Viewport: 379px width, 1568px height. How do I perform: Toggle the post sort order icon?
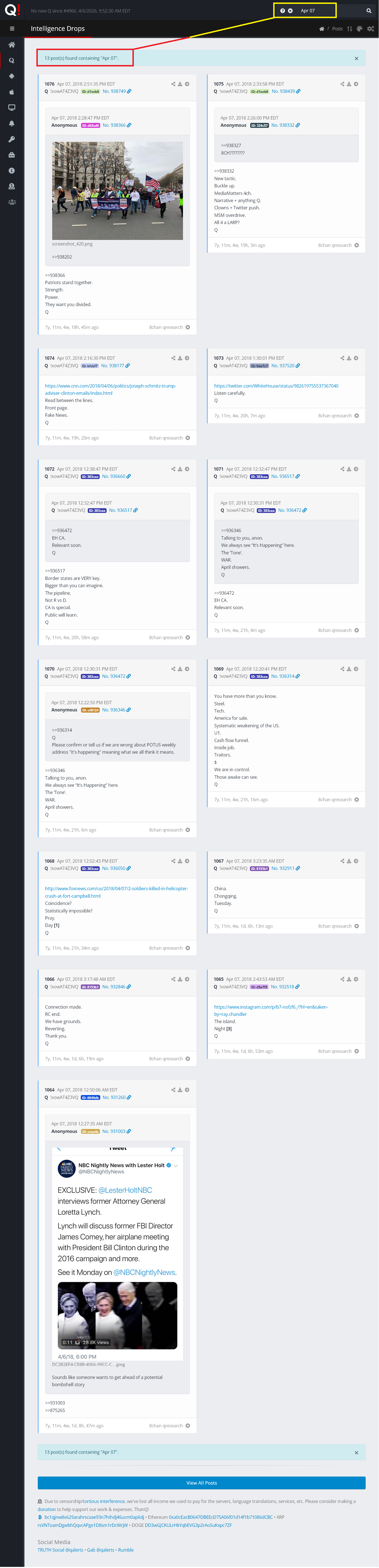[350, 29]
